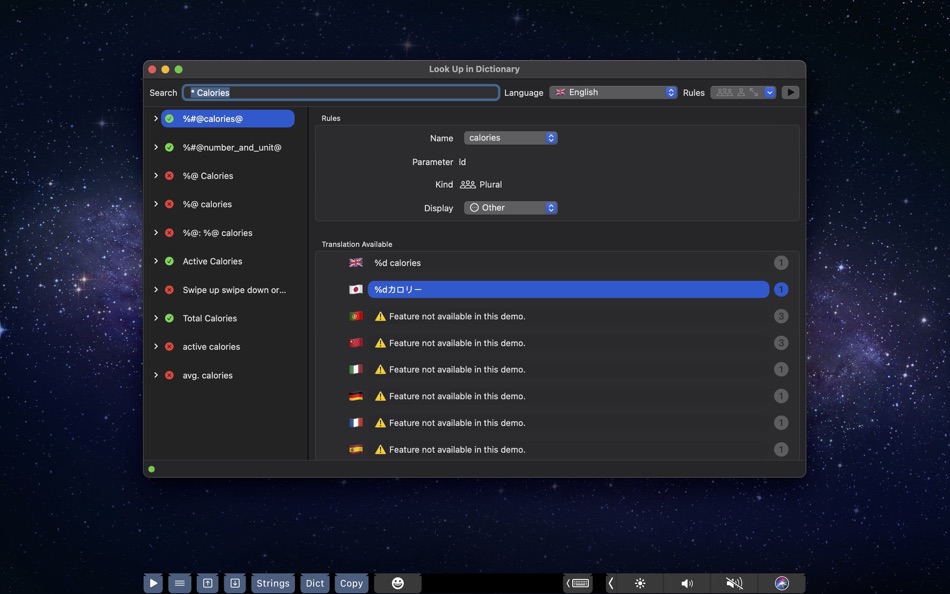Select the %#@calories@ list entry
950x594 pixels.
click(228, 119)
